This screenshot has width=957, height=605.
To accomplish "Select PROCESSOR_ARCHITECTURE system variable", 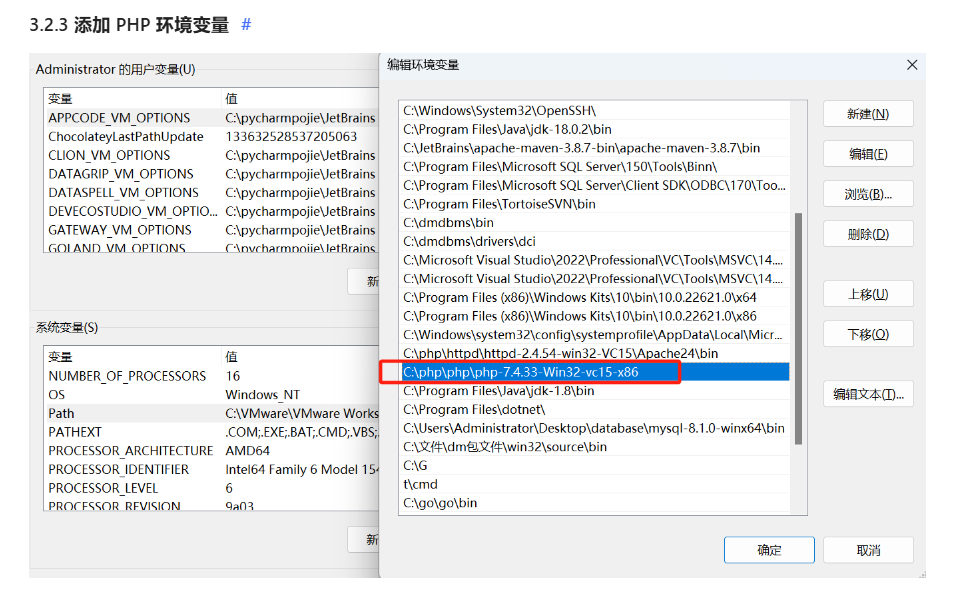I will [x=211, y=451].
